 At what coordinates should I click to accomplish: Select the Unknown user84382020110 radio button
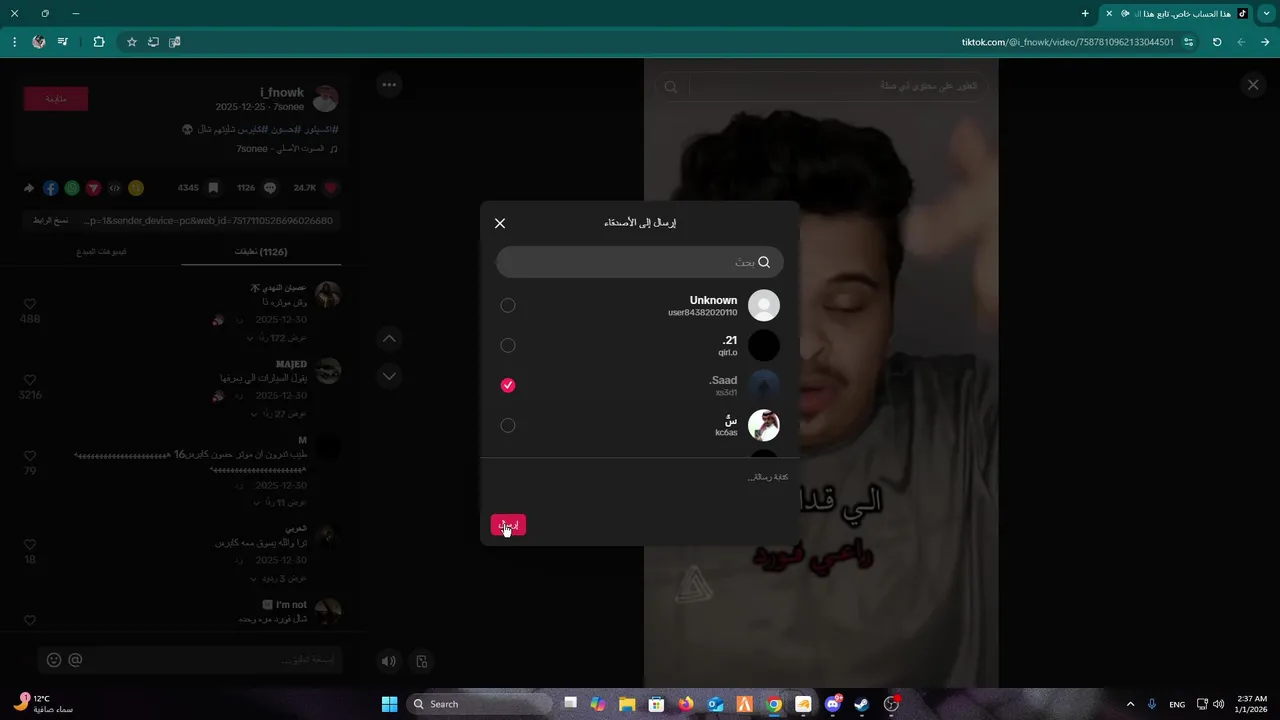click(x=508, y=305)
